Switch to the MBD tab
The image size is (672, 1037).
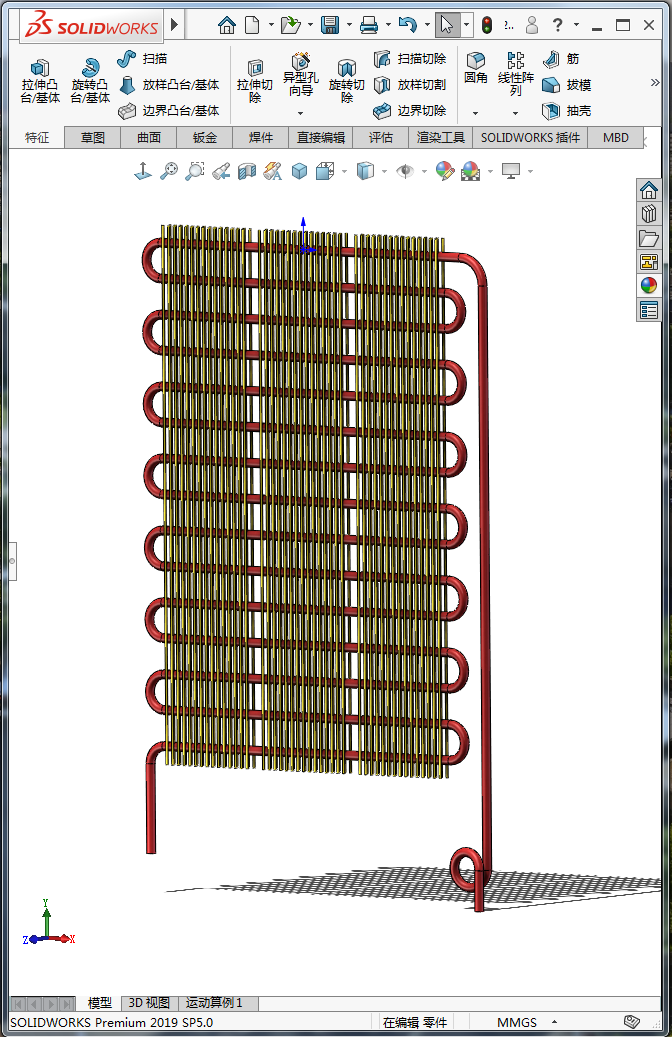(616, 138)
